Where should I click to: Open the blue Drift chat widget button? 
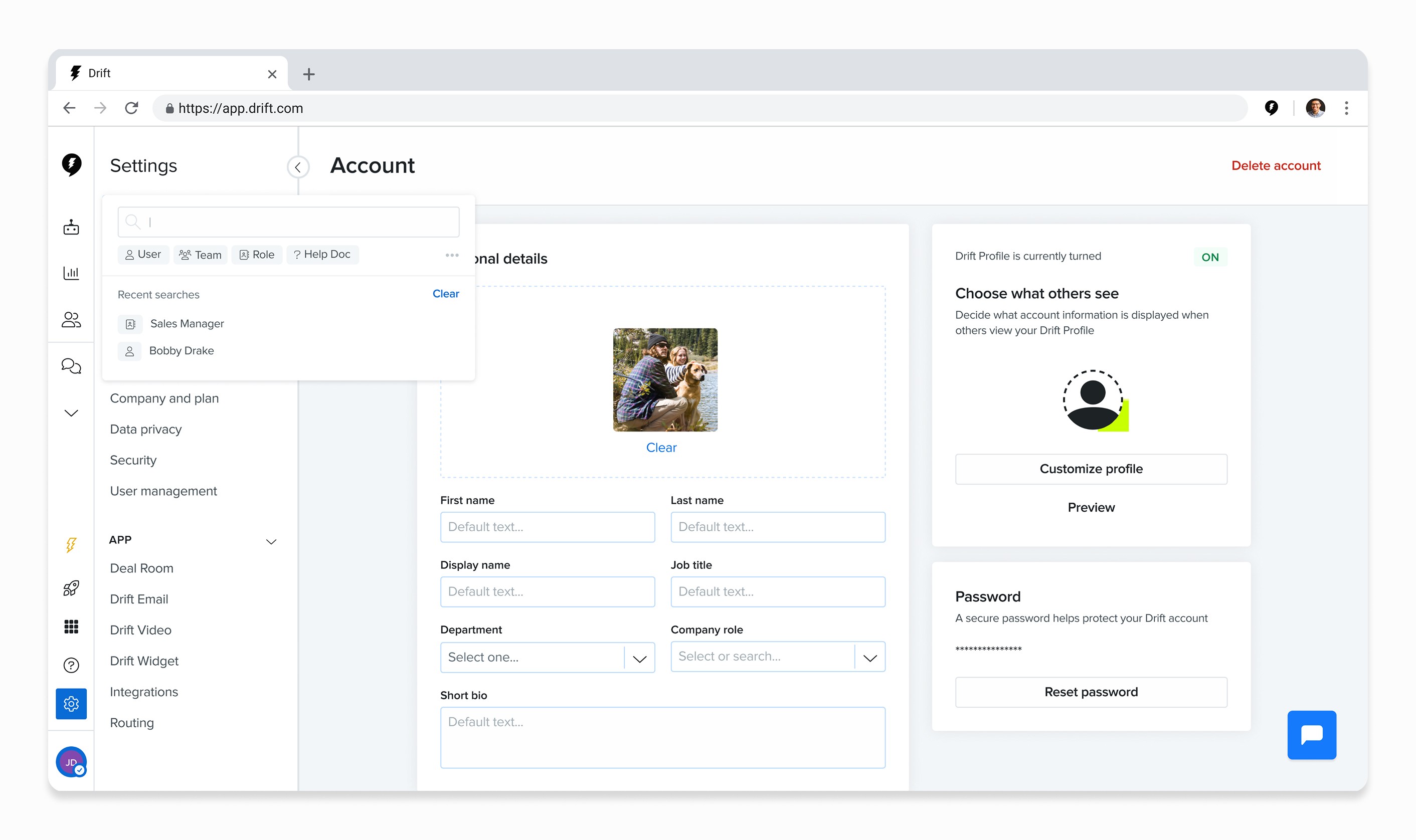1311,734
